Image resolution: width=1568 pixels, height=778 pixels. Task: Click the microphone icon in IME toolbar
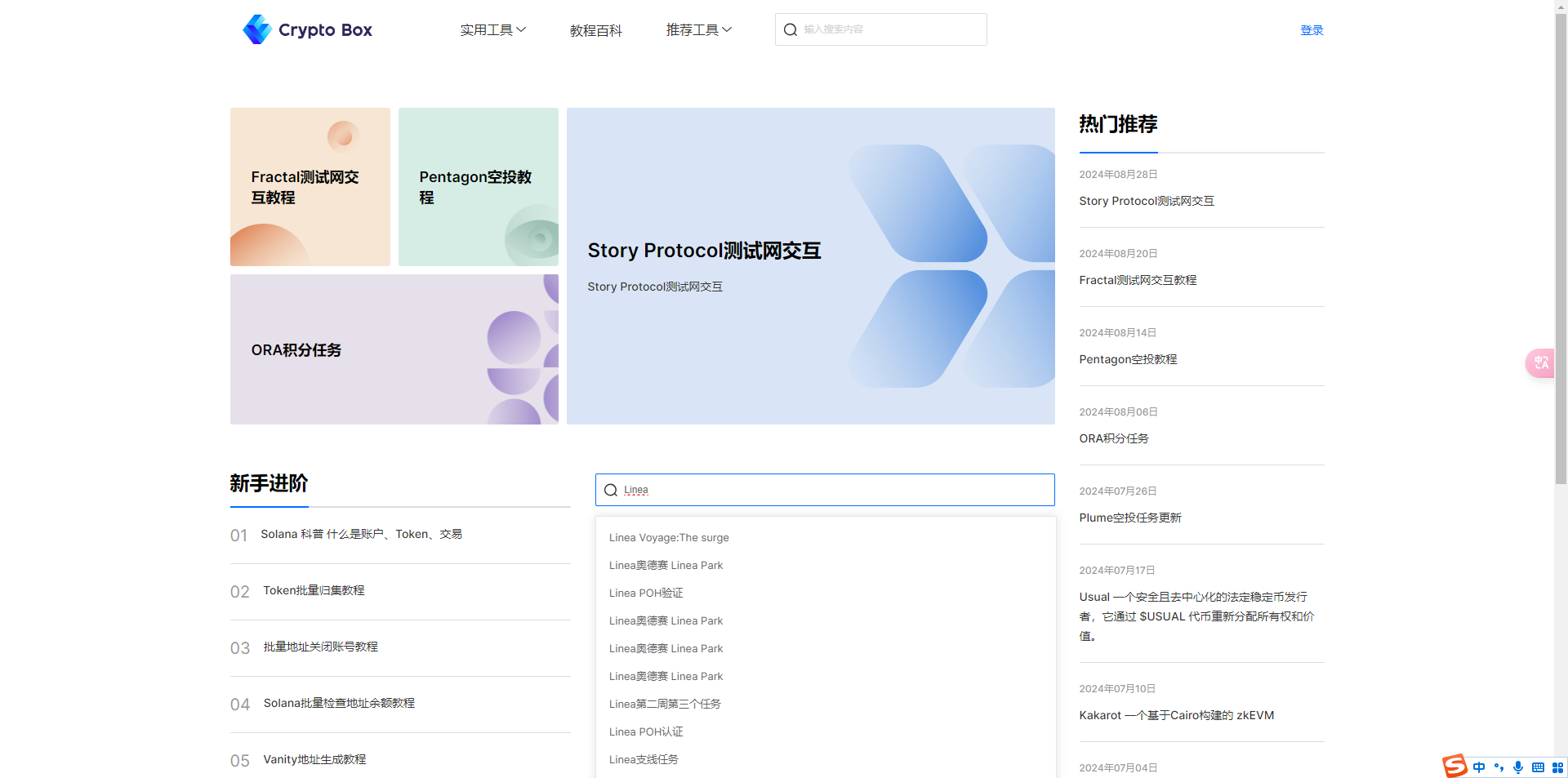pos(1518,767)
